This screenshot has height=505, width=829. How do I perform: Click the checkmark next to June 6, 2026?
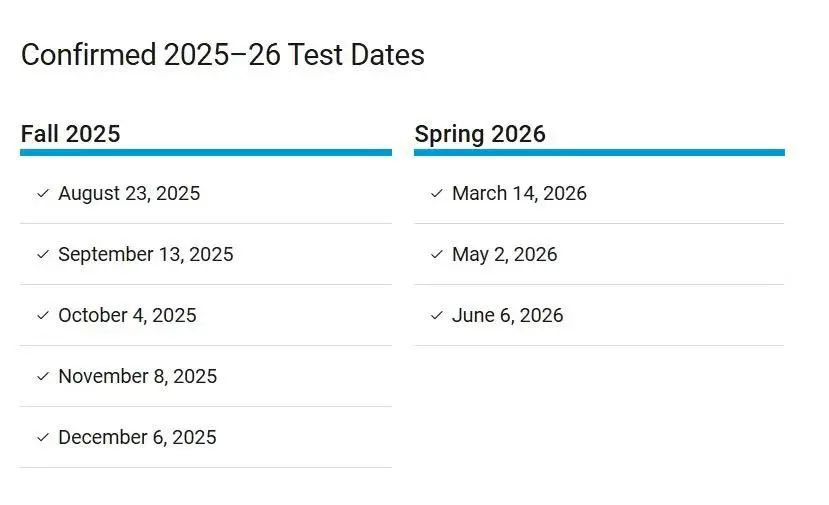(x=437, y=315)
